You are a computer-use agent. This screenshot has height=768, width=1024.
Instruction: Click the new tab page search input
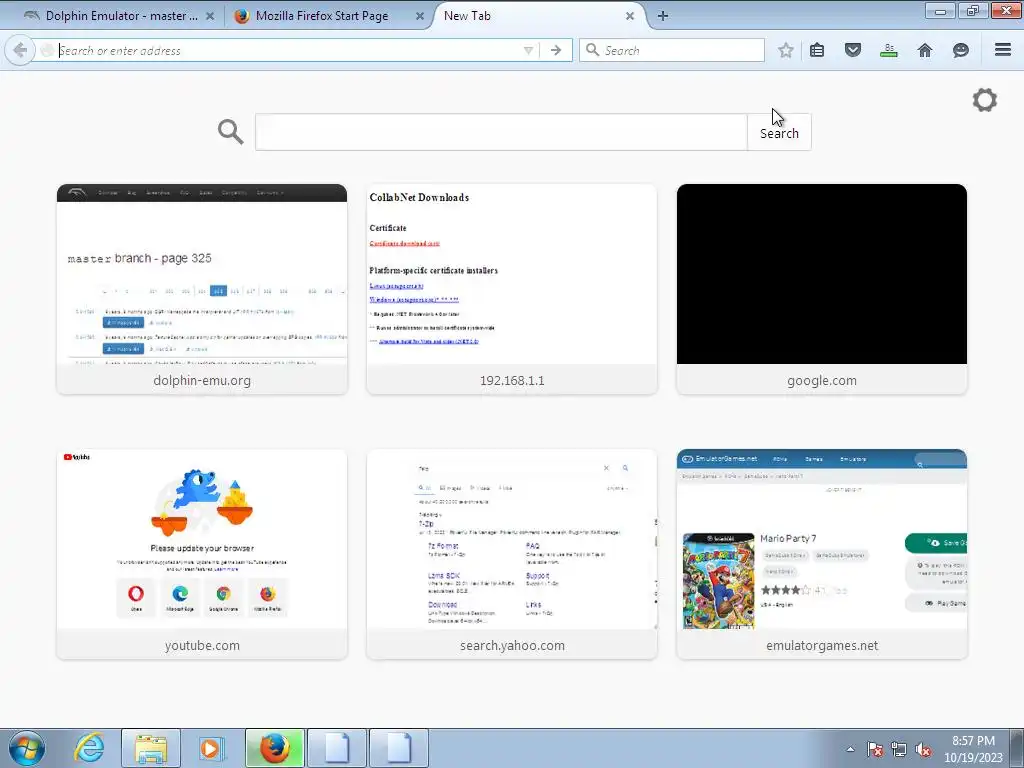click(501, 132)
